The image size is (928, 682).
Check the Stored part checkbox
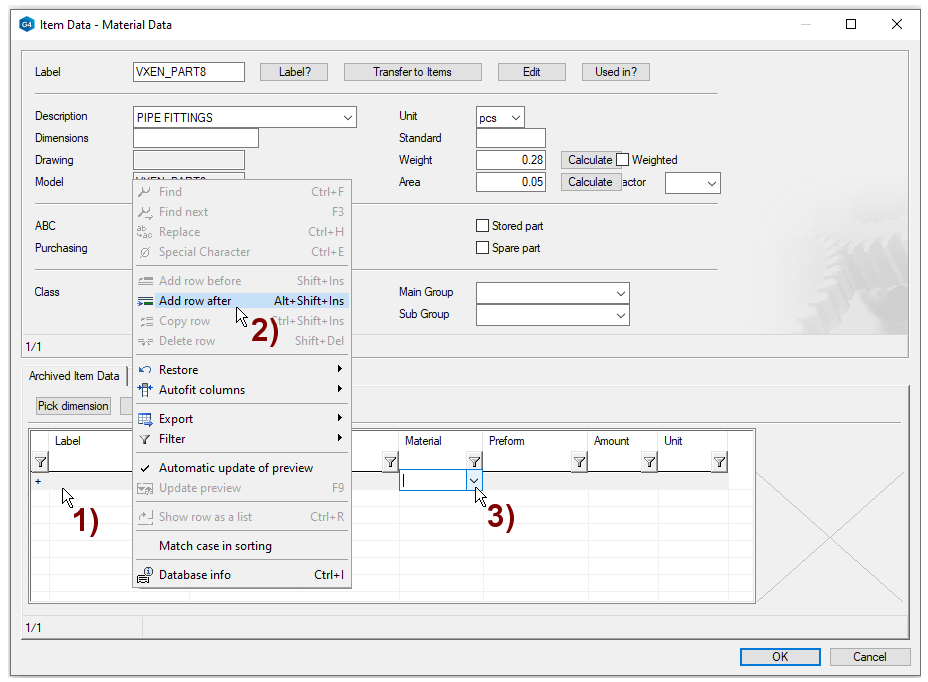coord(483,226)
